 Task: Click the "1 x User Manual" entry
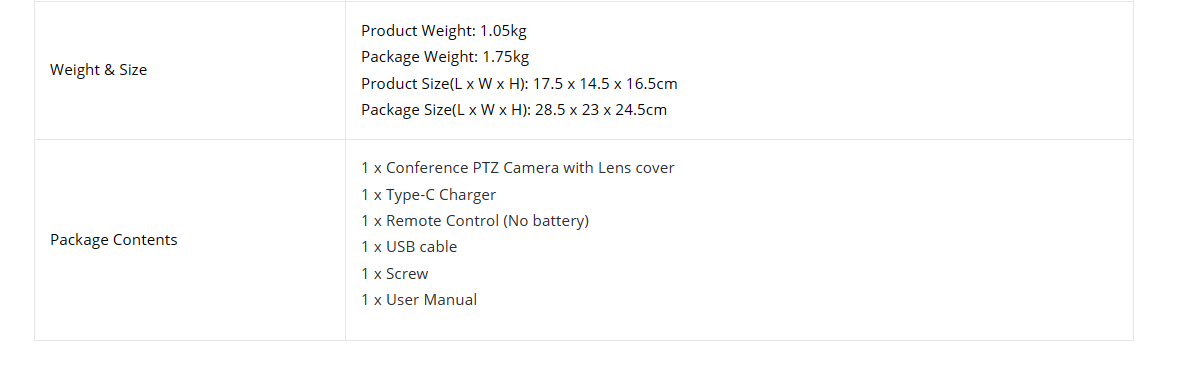click(419, 299)
